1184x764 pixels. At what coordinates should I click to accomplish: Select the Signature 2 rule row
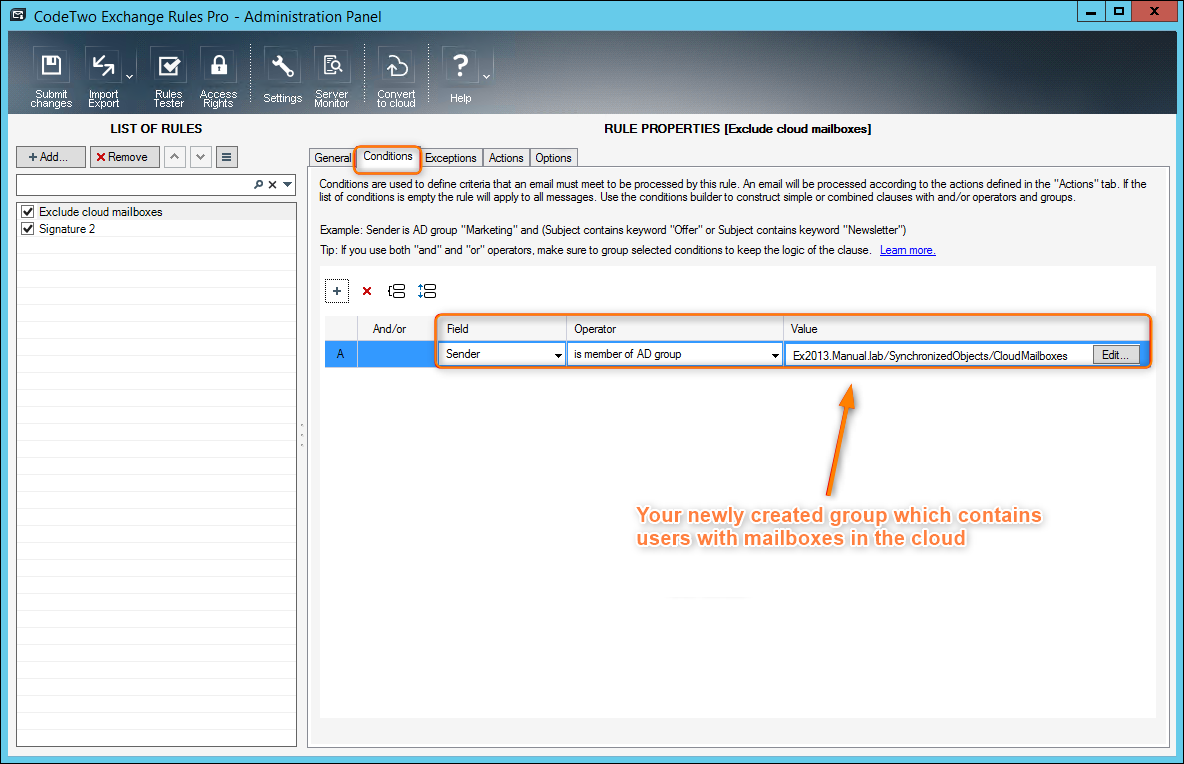pos(156,229)
